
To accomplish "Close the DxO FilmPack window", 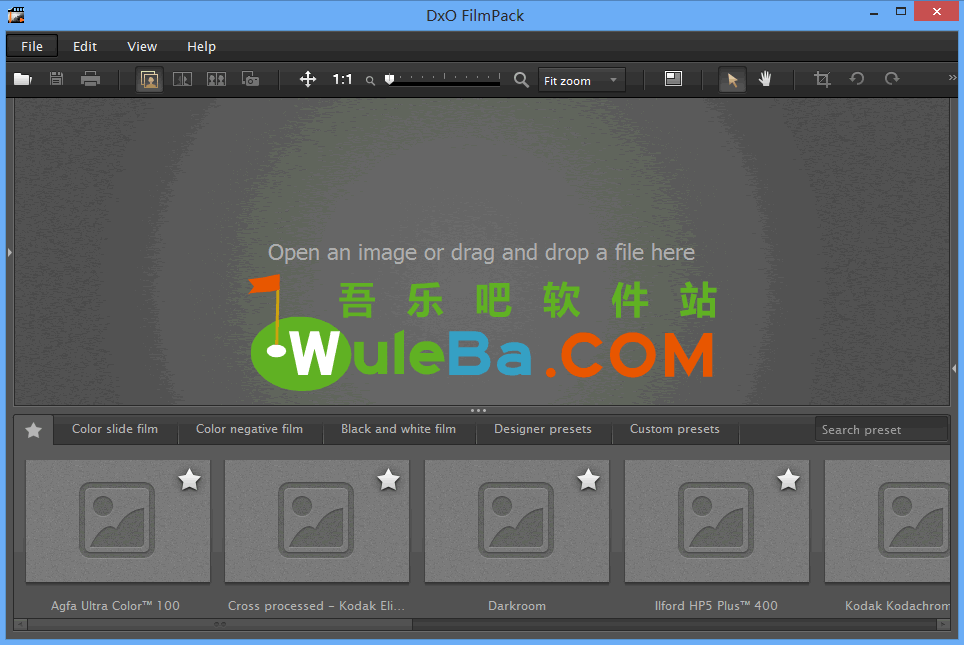I will point(936,12).
